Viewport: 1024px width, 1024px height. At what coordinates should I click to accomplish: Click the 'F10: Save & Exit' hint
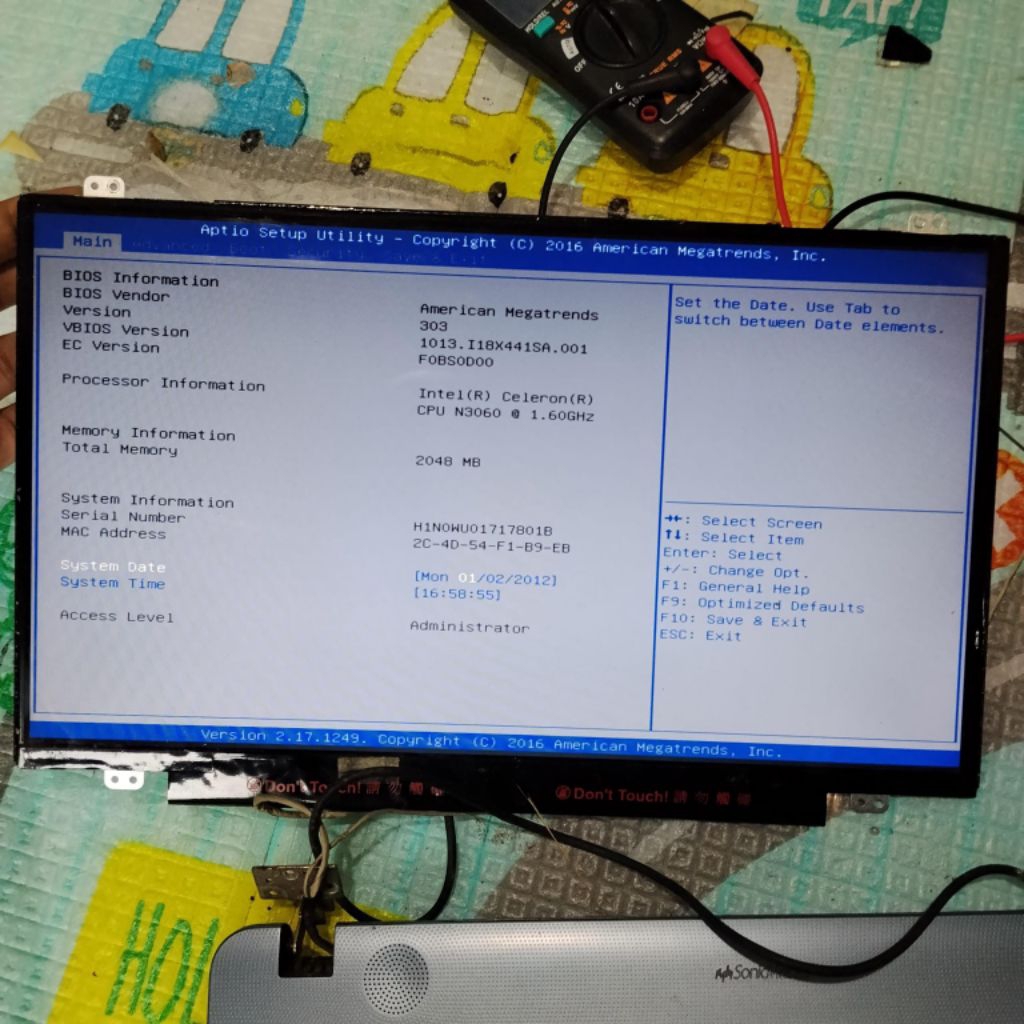tap(733, 620)
